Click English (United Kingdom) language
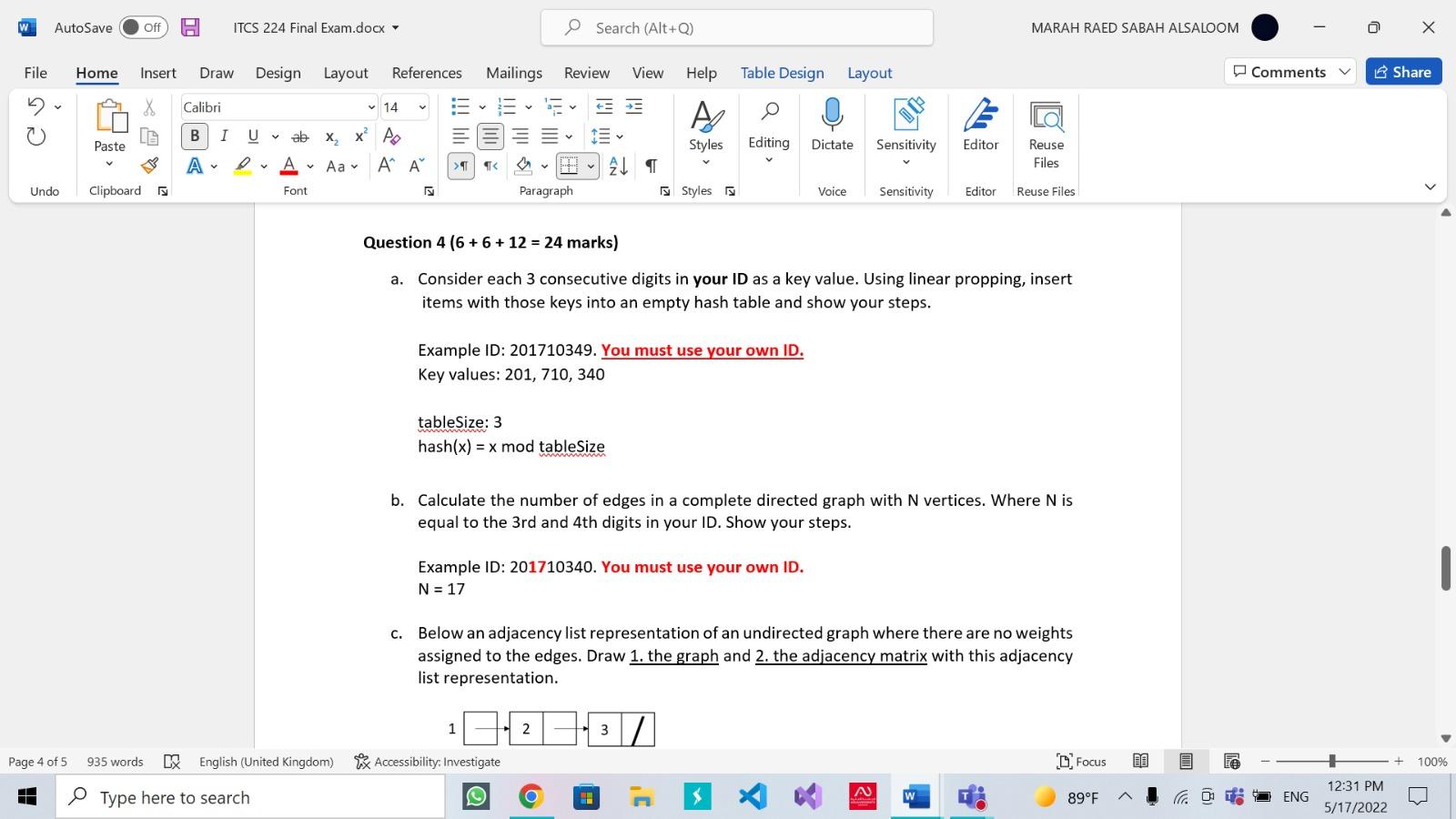Screen dimensions: 1456x819 266,762
